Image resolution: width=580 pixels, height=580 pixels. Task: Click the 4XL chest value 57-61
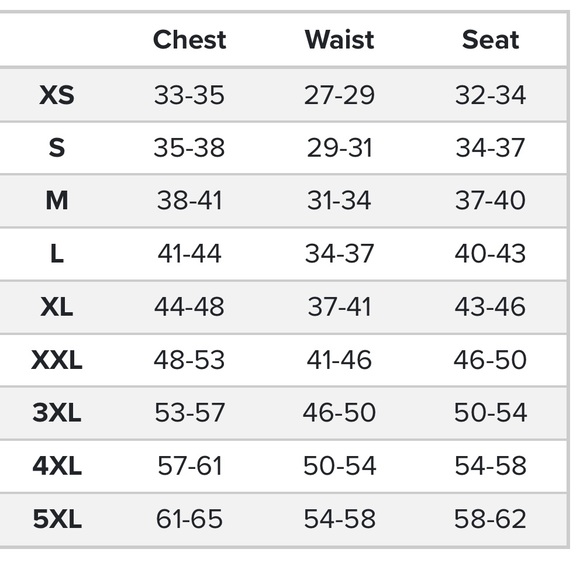[x=189, y=465]
